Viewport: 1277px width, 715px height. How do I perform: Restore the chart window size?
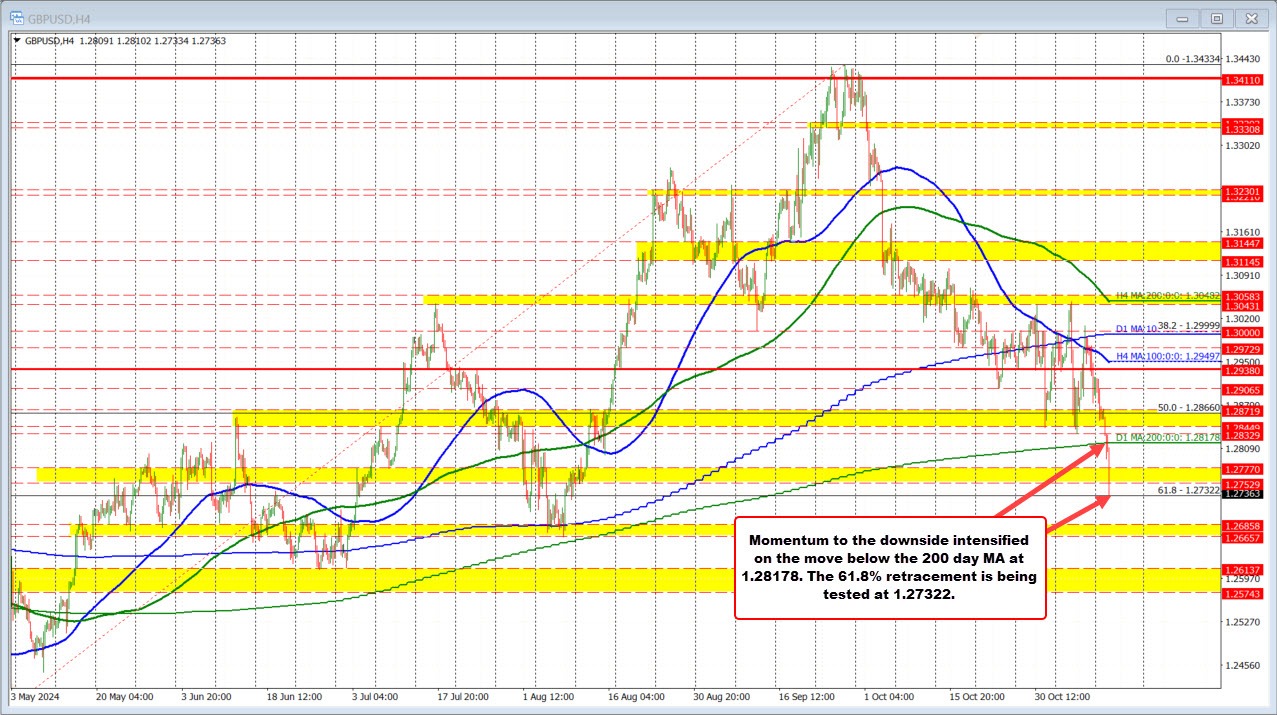click(x=1216, y=17)
